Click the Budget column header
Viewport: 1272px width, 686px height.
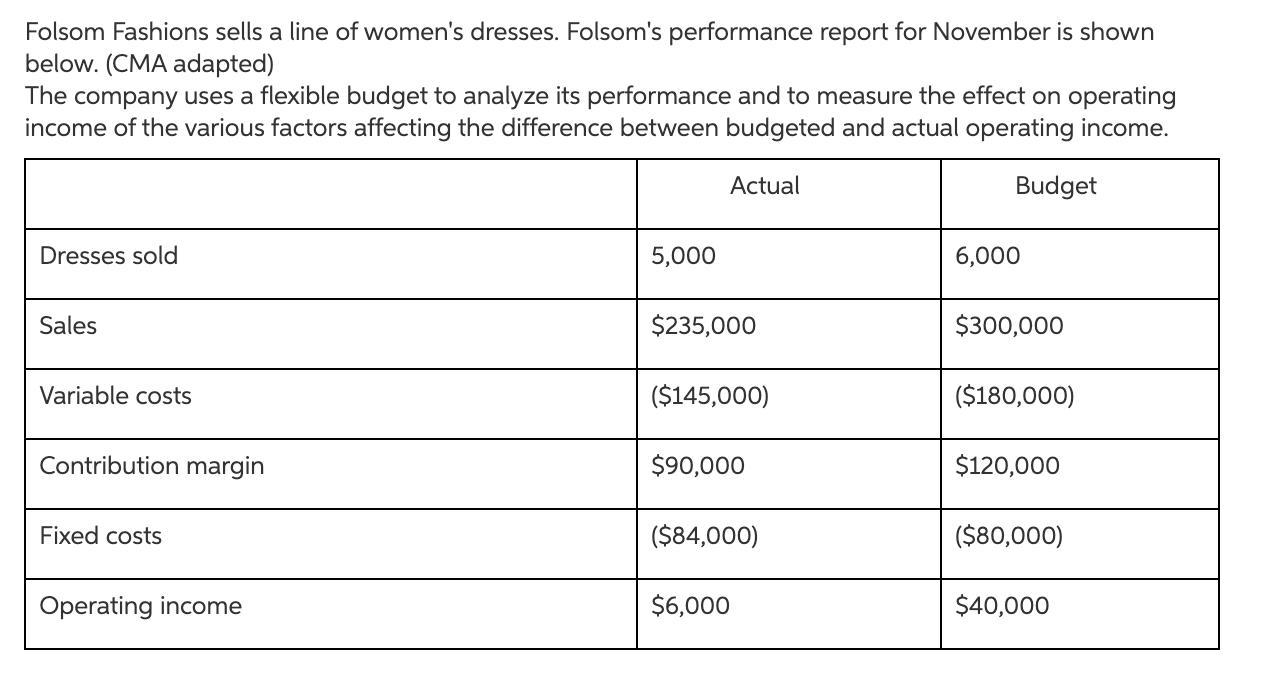[x=1055, y=186]
